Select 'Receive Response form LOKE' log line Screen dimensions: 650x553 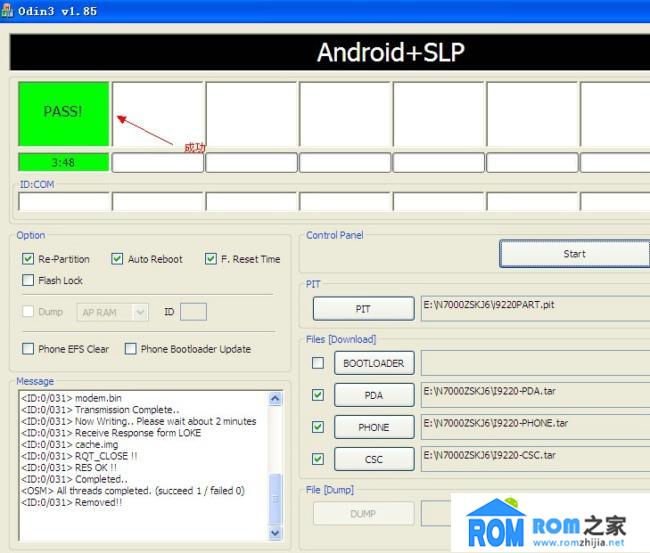(111, 433)
